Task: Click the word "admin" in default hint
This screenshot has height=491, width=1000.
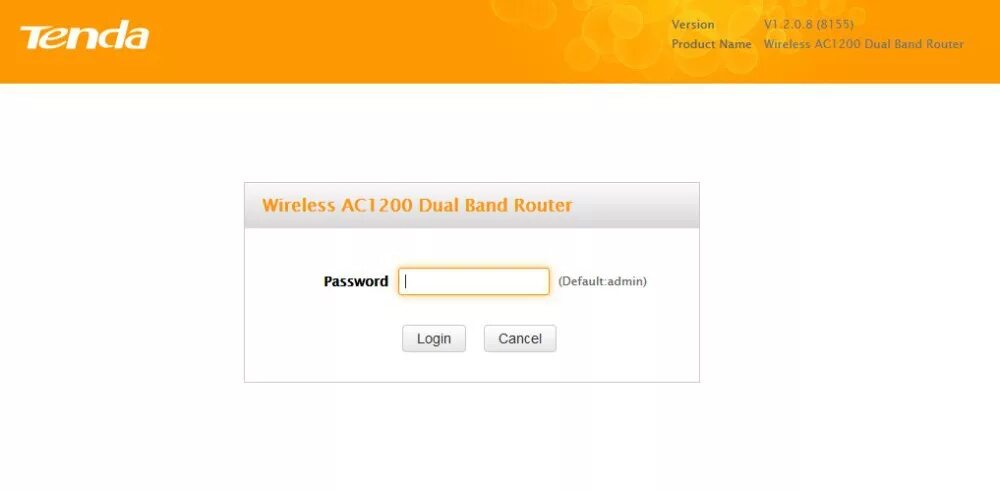Action: coord(625,281)
